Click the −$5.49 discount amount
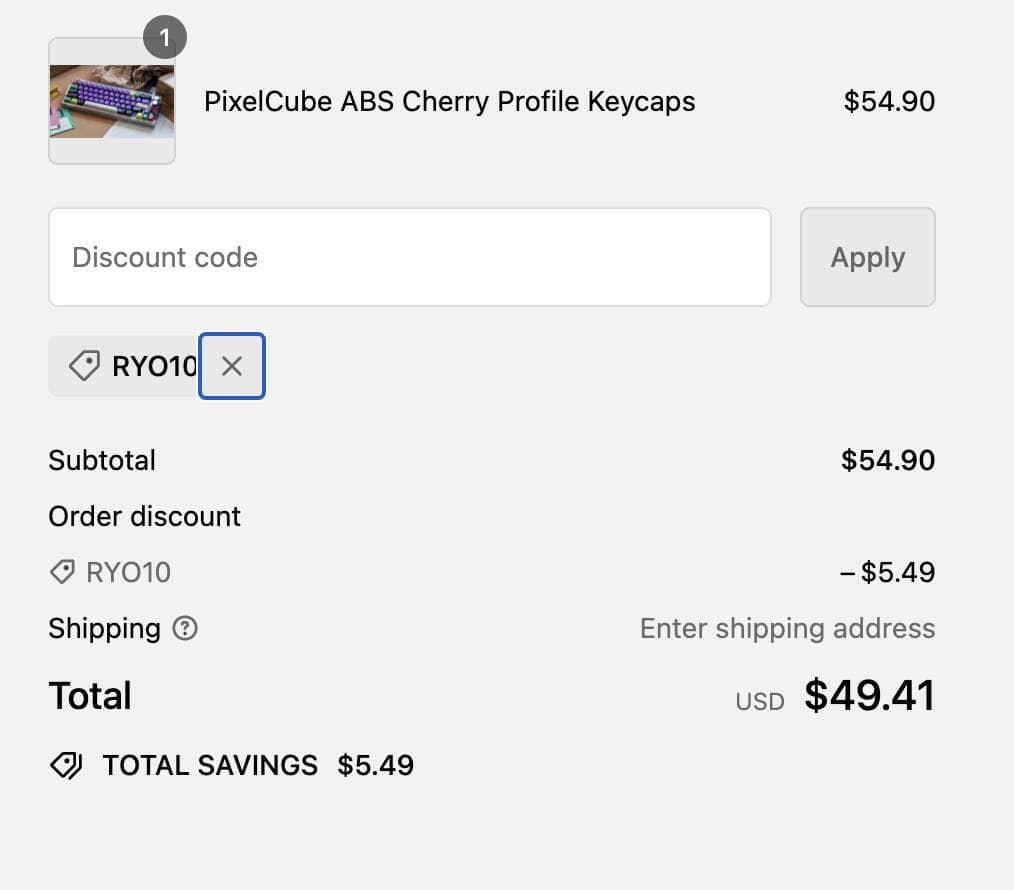 click(x=887, y=572)
